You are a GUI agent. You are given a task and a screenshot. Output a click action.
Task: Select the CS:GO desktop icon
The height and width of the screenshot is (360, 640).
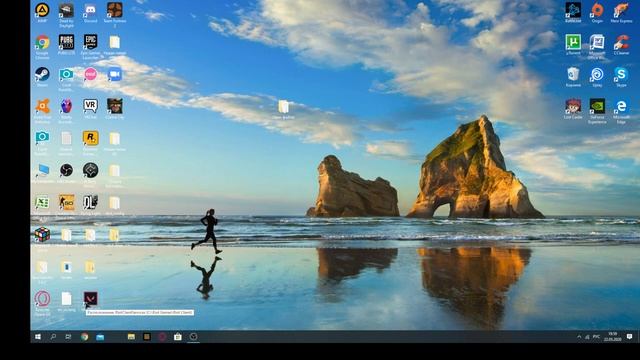(66, 202)
